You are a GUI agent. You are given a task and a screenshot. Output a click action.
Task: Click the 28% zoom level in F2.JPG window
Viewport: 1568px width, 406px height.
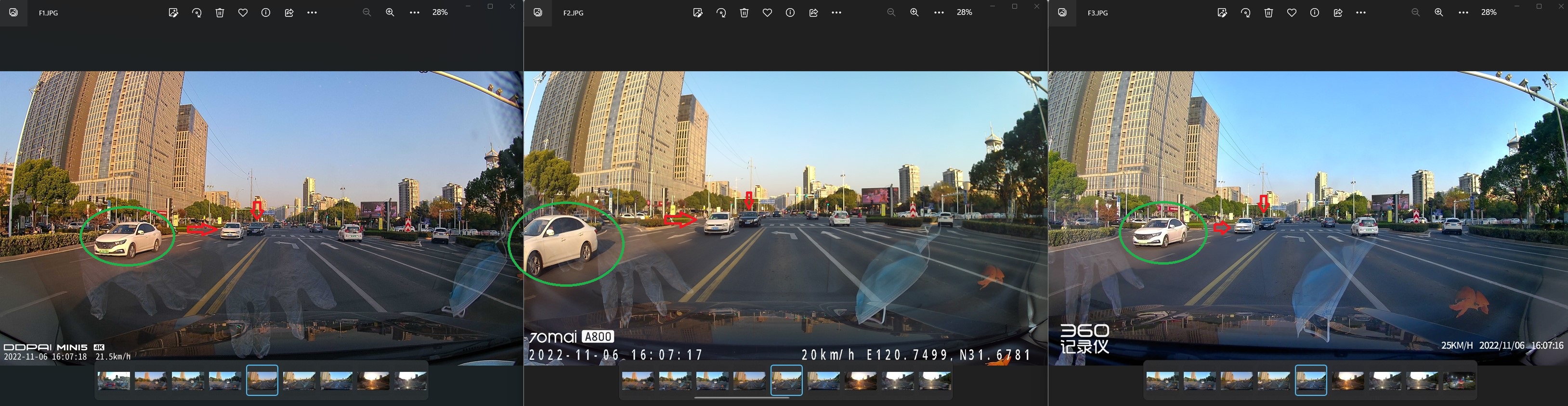(x=965, y=12)
